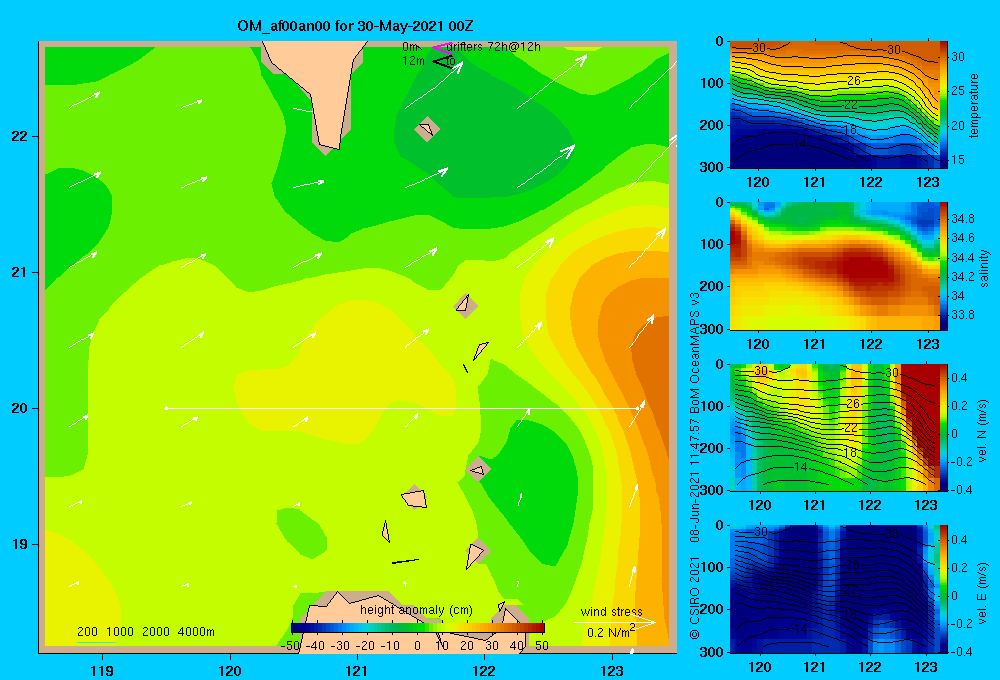Click the '33.8' value on salinity scale
This screenshot has width=1000, height=680.
pos(962,314)
